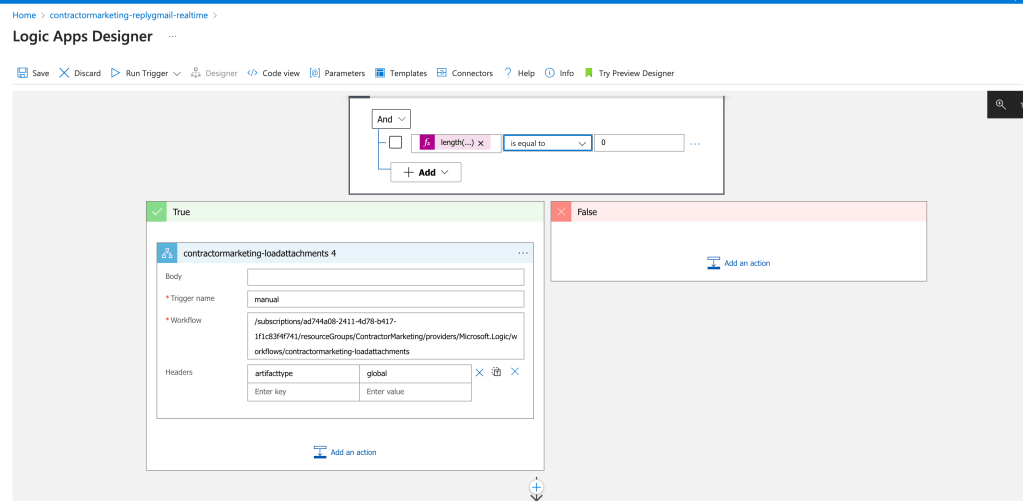Click the Home breadcrumb link
Image resolution: width=1023 pixels, height=501 pixels.
(x=24, y=15)
